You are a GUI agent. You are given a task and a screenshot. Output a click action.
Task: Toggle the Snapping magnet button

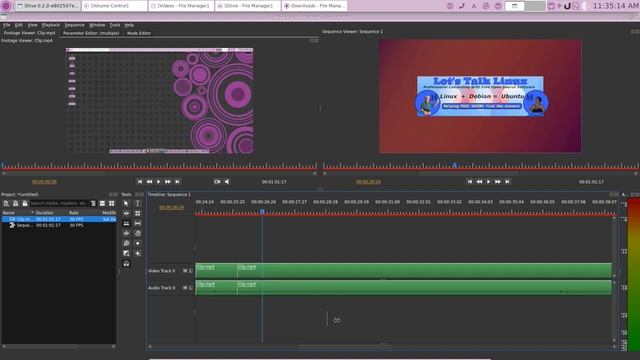coord(126,263)
